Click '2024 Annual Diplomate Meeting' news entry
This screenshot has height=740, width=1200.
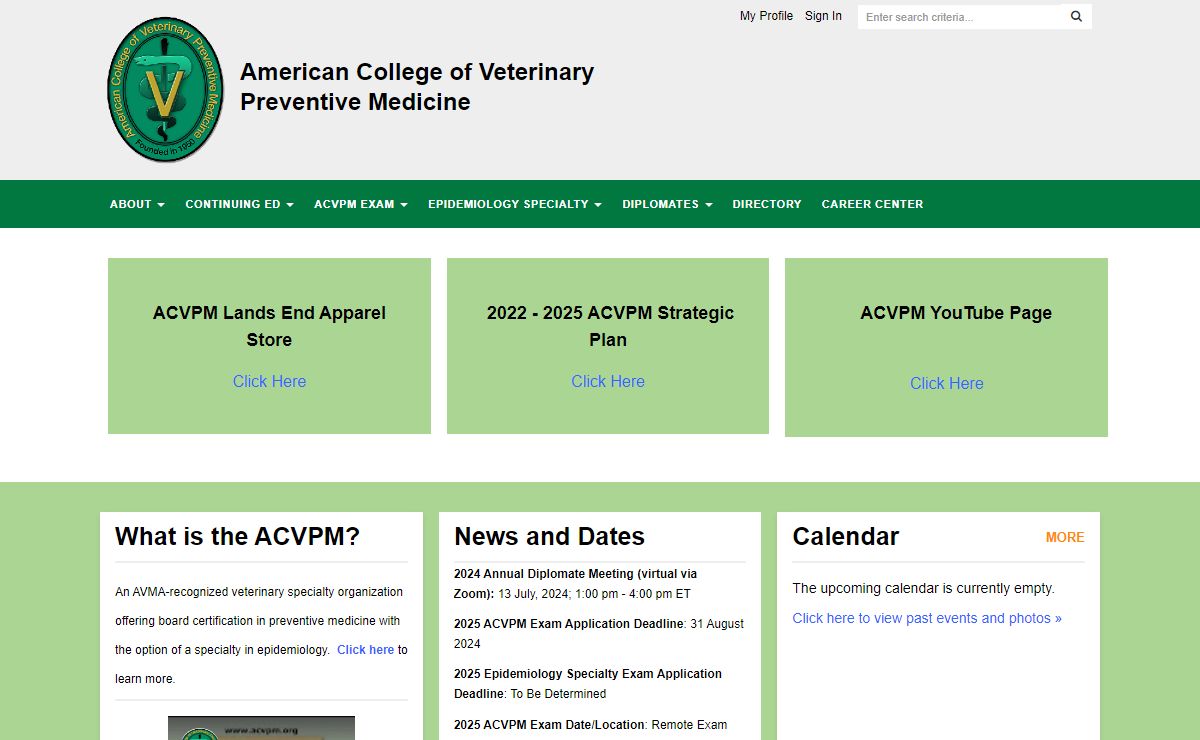click(575, 584)
